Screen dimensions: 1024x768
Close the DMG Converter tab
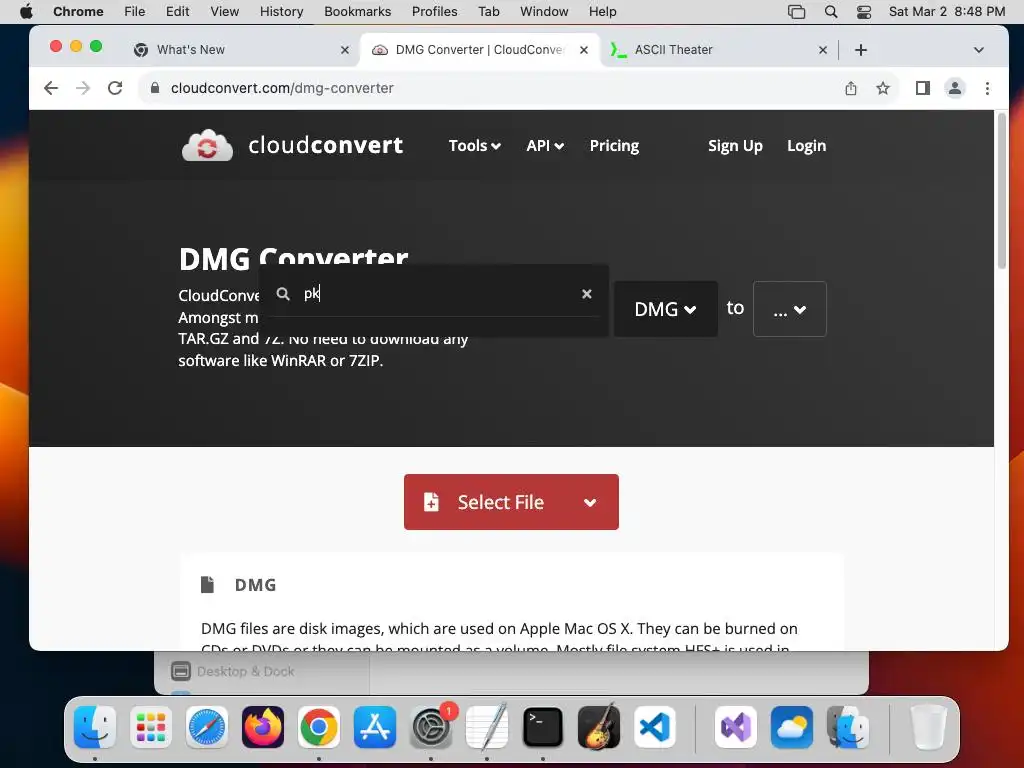[584, 50]
